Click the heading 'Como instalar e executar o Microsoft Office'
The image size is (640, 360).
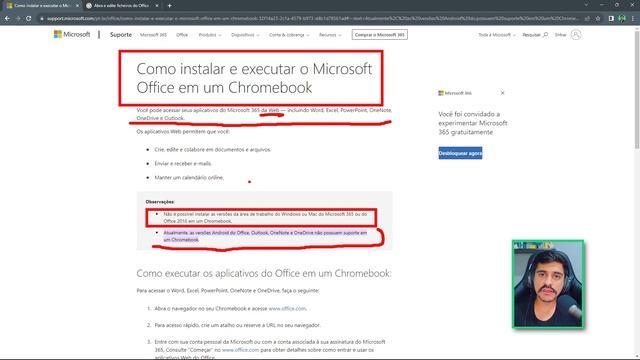click(254, 78)
